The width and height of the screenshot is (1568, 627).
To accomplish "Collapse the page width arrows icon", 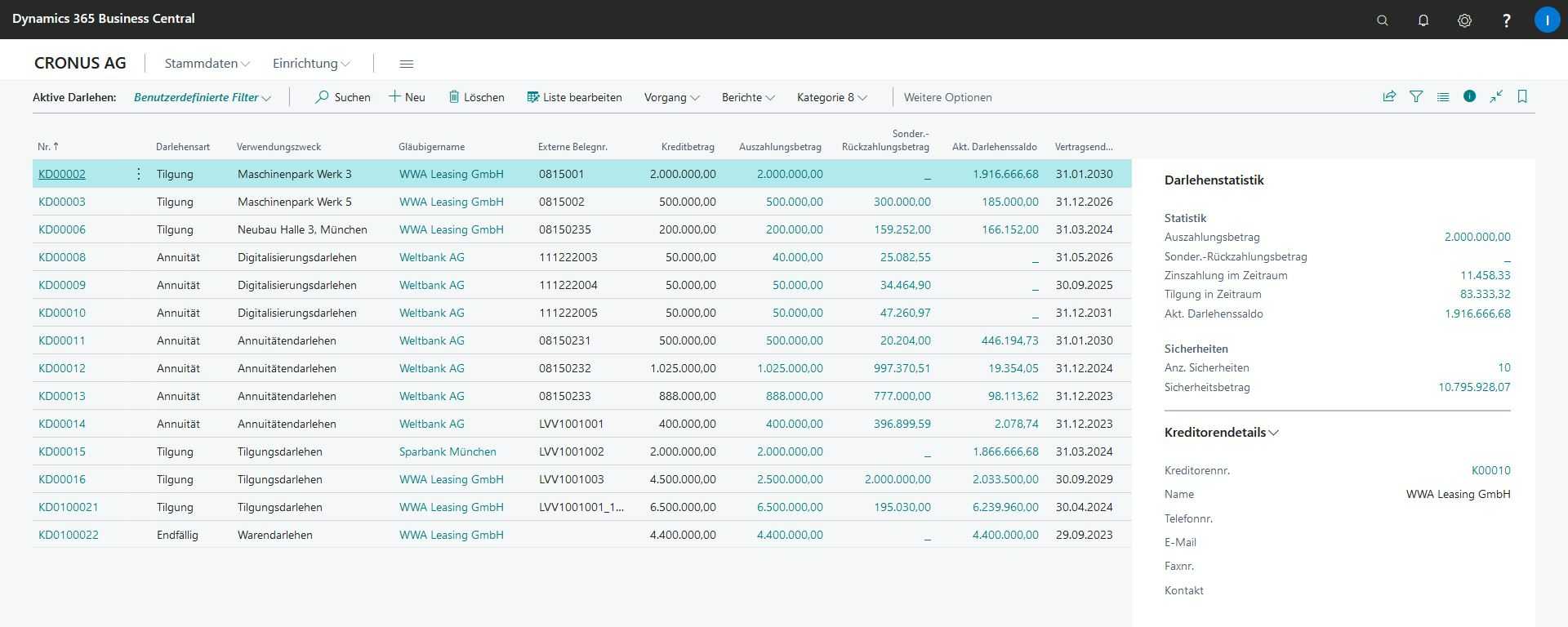I will point(1496,96).
